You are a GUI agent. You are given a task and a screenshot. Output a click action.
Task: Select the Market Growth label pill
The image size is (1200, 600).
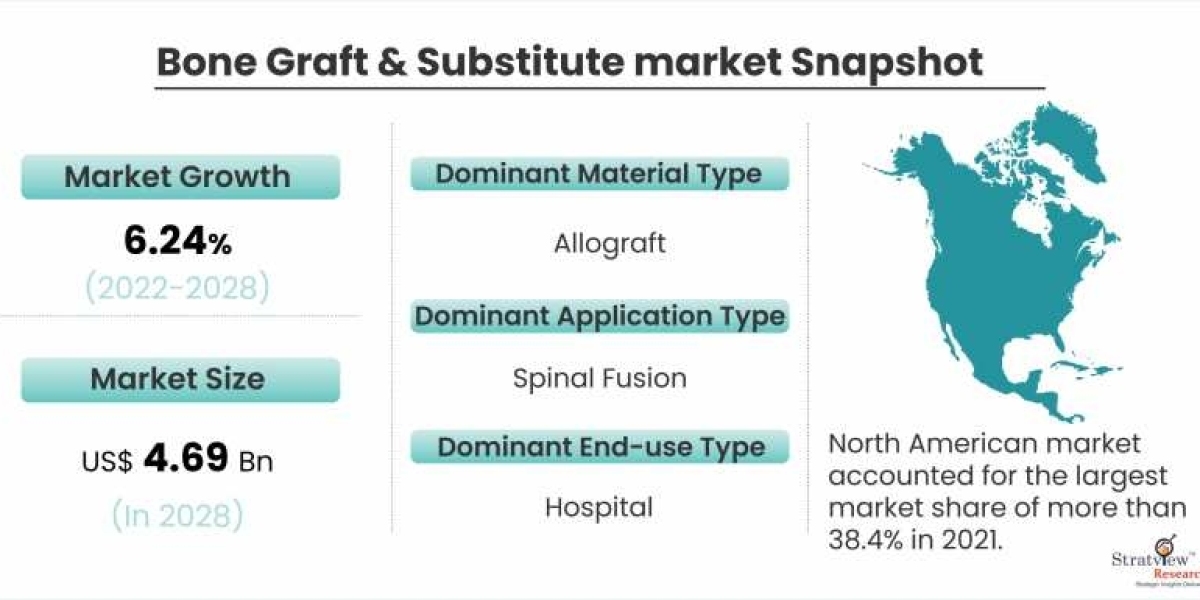[178, 177]
